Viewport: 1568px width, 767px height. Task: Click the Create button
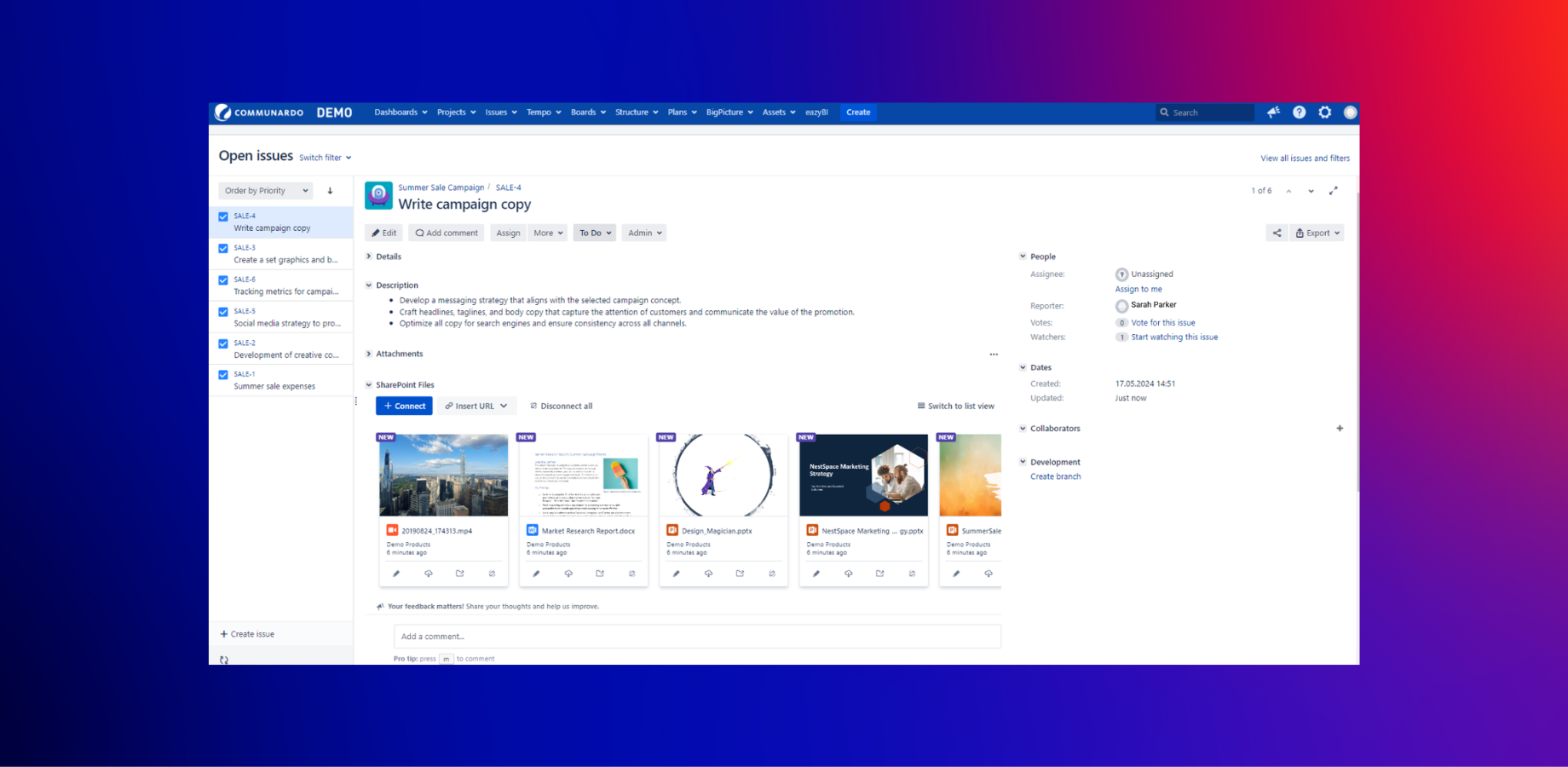pyautogui.click(x=858, y=112)
